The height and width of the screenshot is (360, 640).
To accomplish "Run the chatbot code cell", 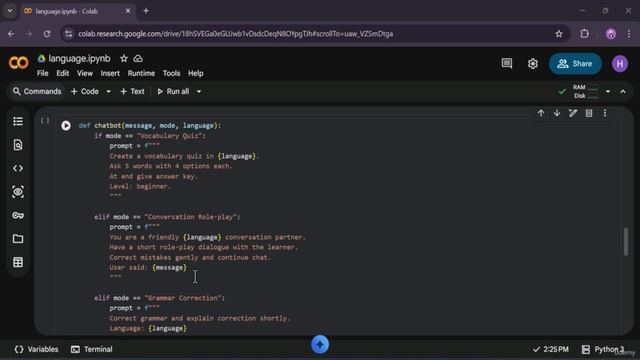I will [x=66, y=125].
